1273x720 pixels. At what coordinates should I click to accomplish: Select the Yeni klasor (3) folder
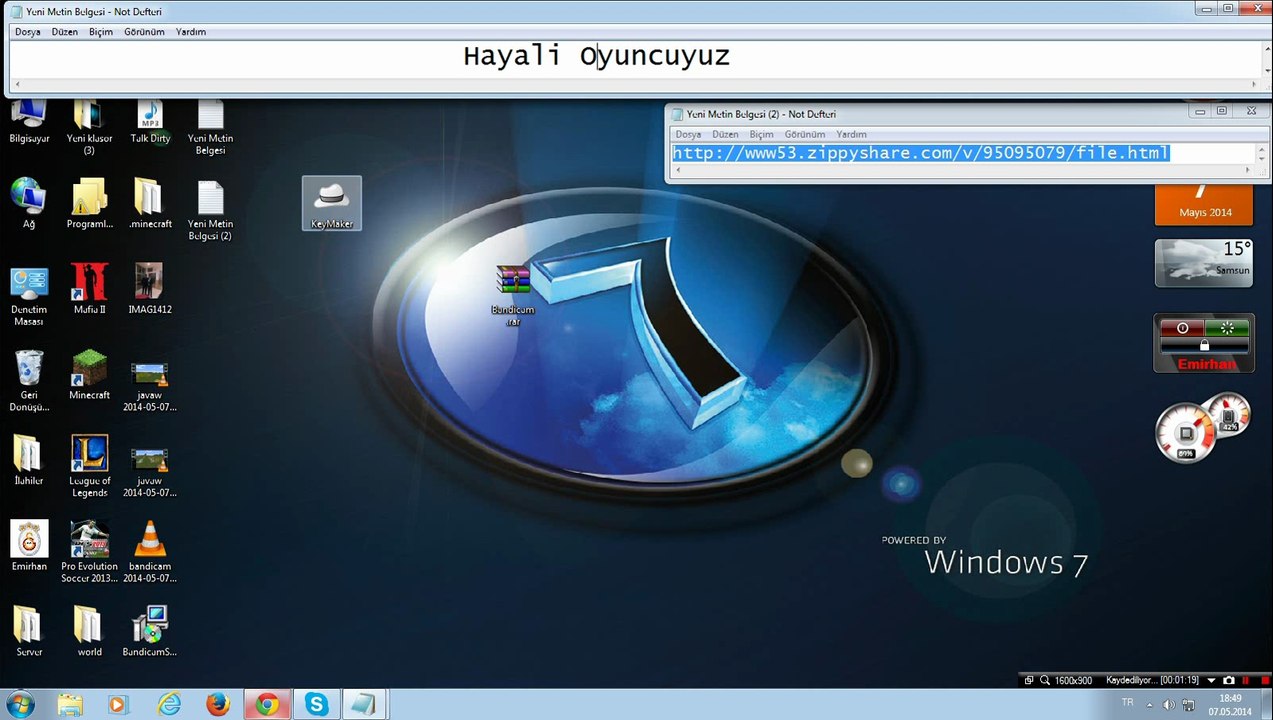(x=89, y=128)
